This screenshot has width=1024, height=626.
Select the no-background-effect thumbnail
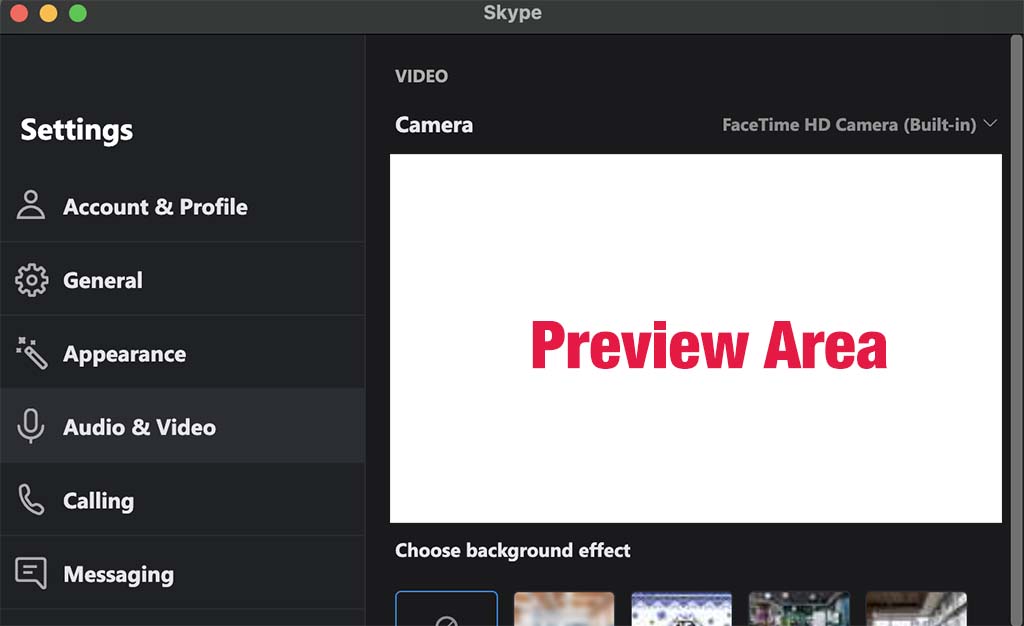click(x=447, y=608)
